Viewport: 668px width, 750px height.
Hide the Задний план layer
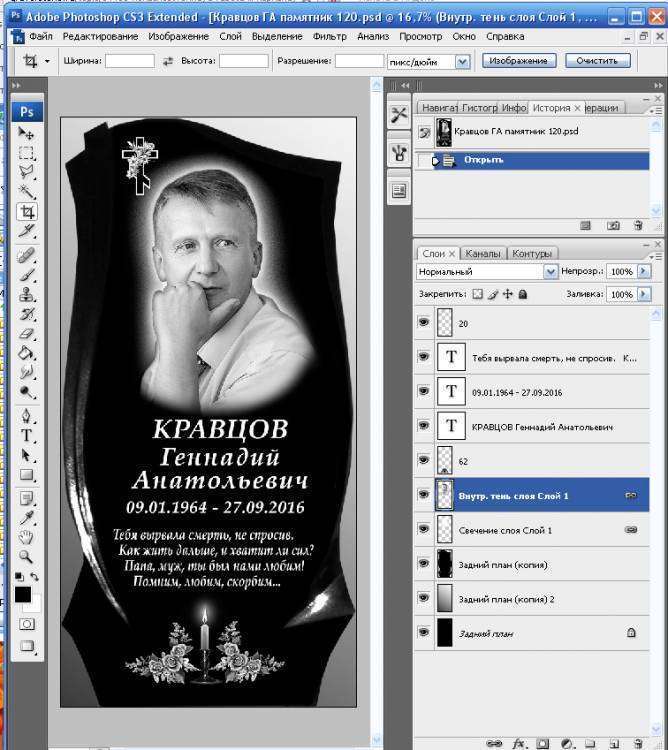click(x=424, y=633)
